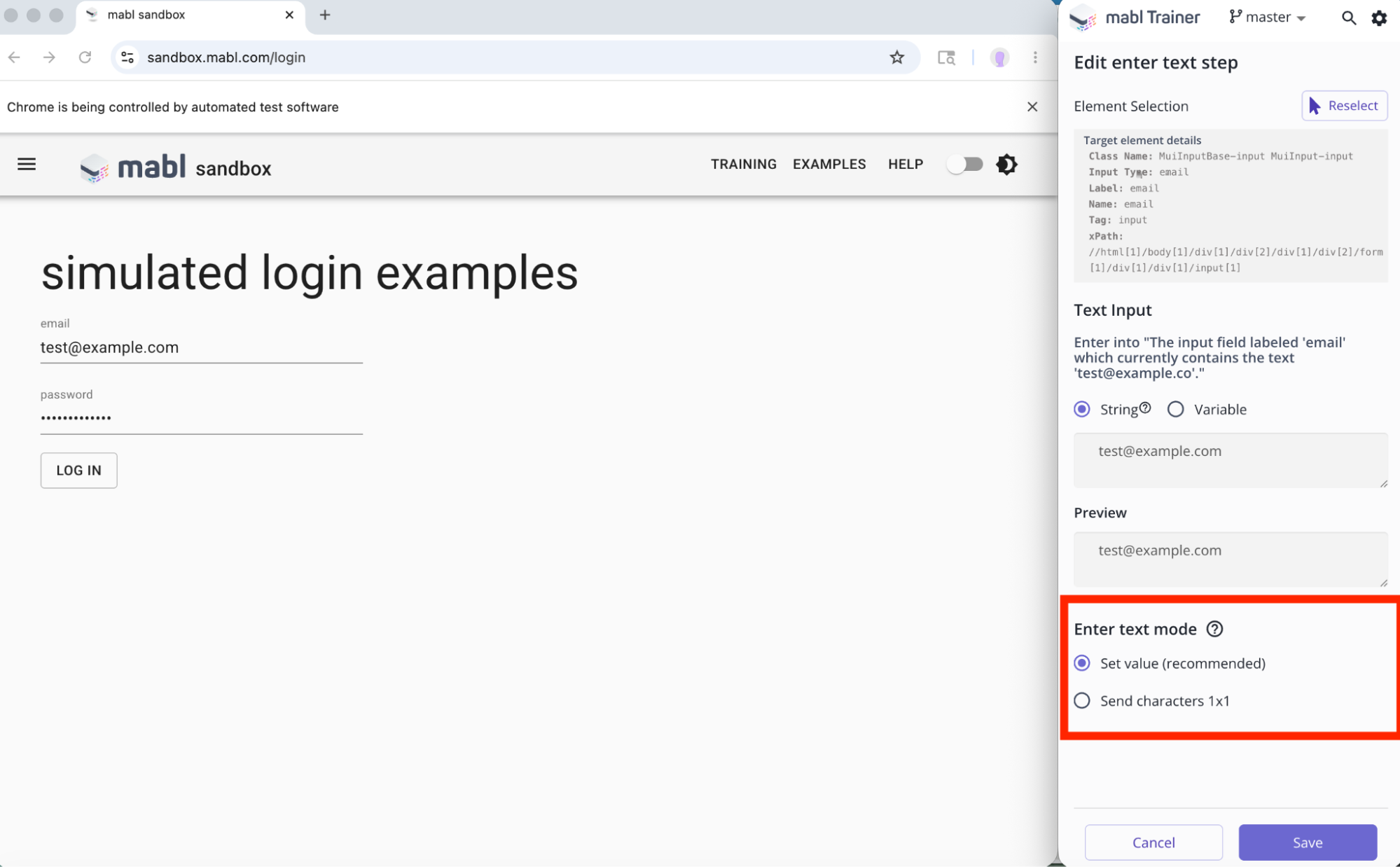Click the Reselect element button
1400x867 pixels.
[x=1344, y=106]
